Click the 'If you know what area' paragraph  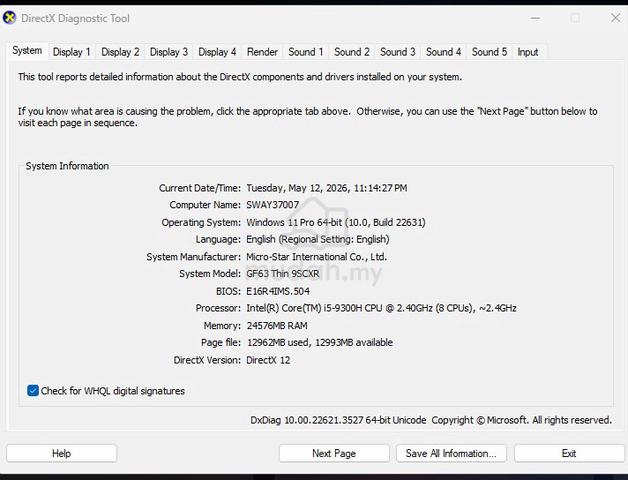click(x=308, y=117)
